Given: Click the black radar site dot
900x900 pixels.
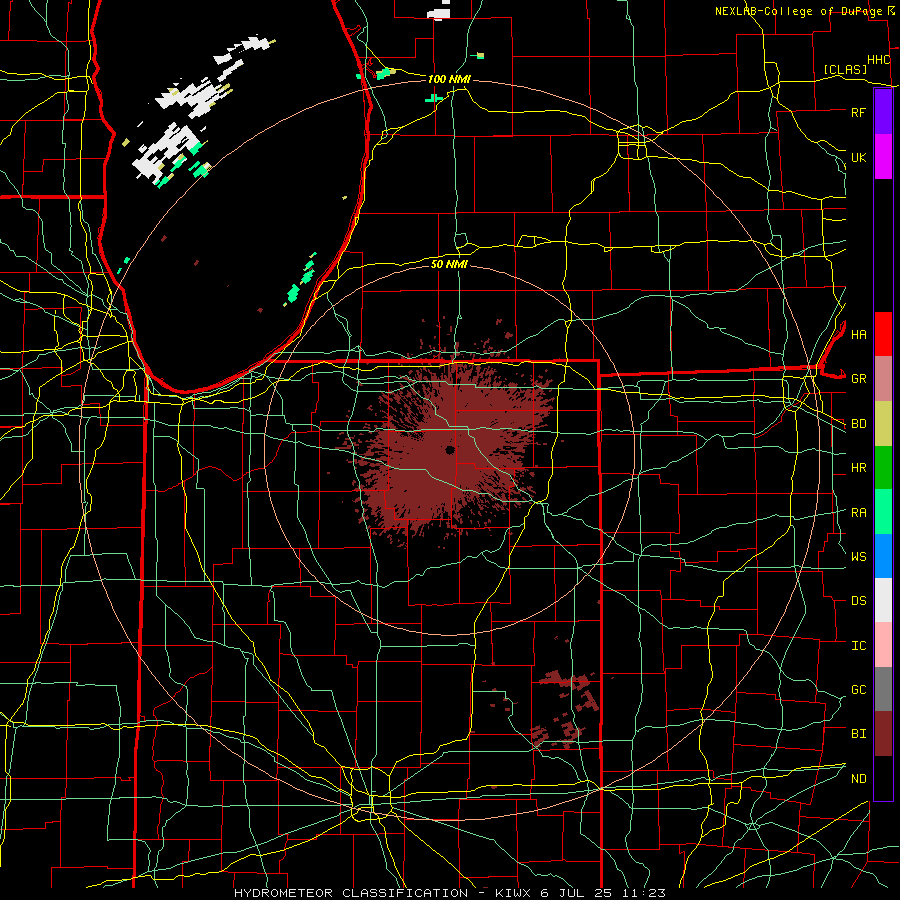Looking at the screenshot, I should pyautogui.click(x=450, y=450).
